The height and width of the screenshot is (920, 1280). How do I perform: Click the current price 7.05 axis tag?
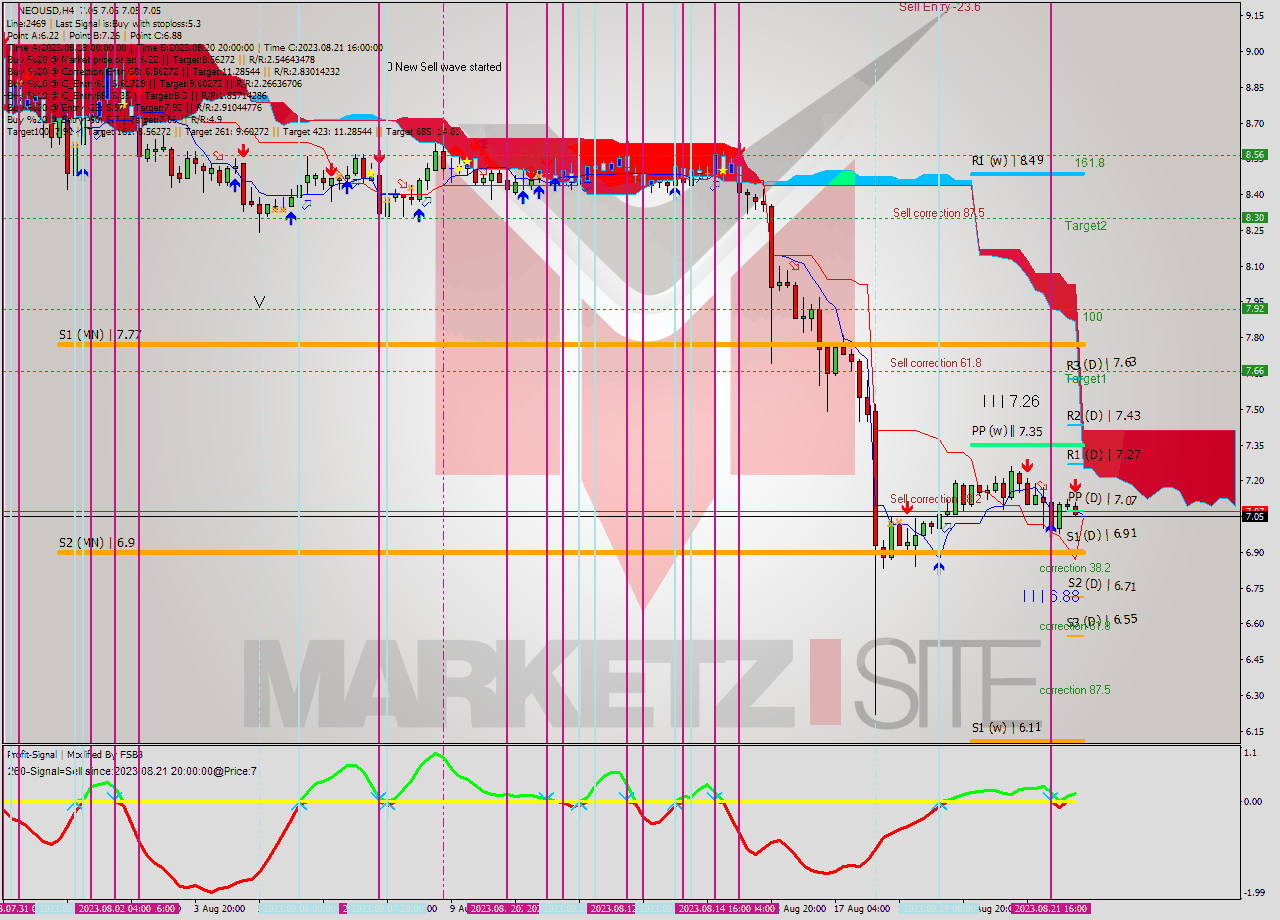1254,516
